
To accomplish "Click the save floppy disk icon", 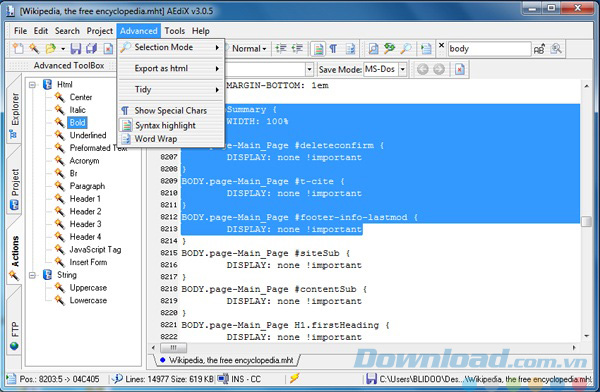I will pyautogui.click(x=75, y=49).
